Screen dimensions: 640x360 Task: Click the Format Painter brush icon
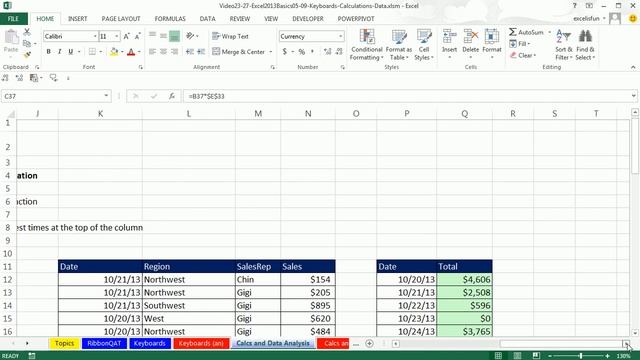27,54
